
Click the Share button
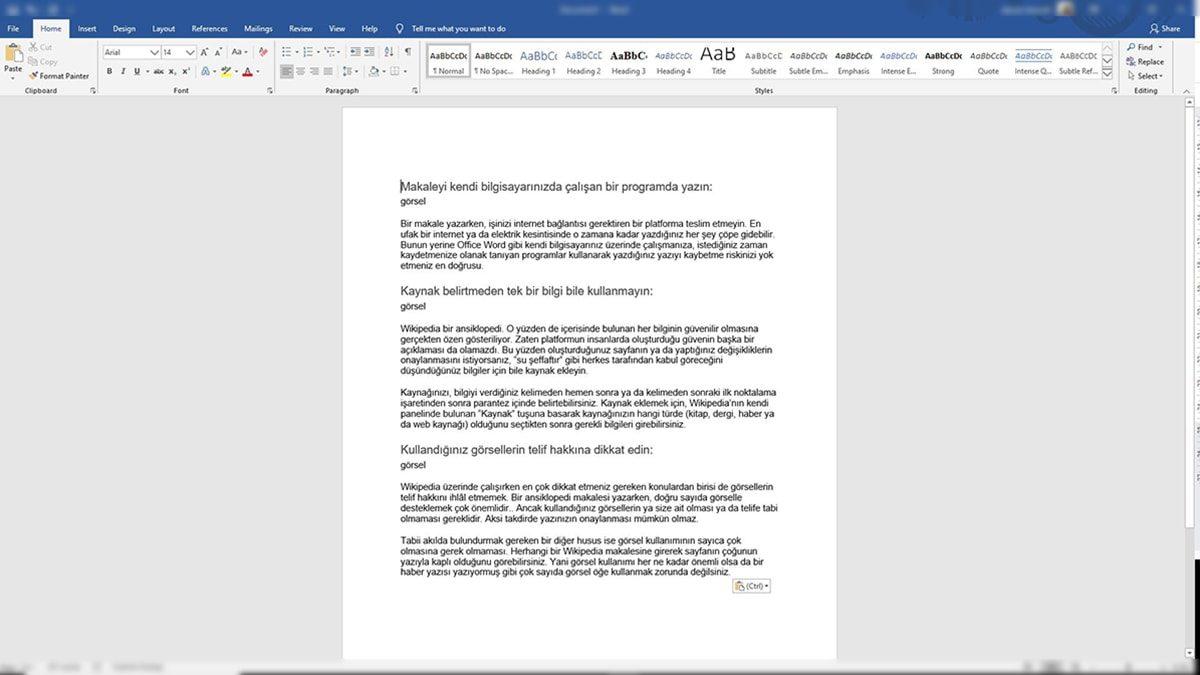tap(1164, 29)
